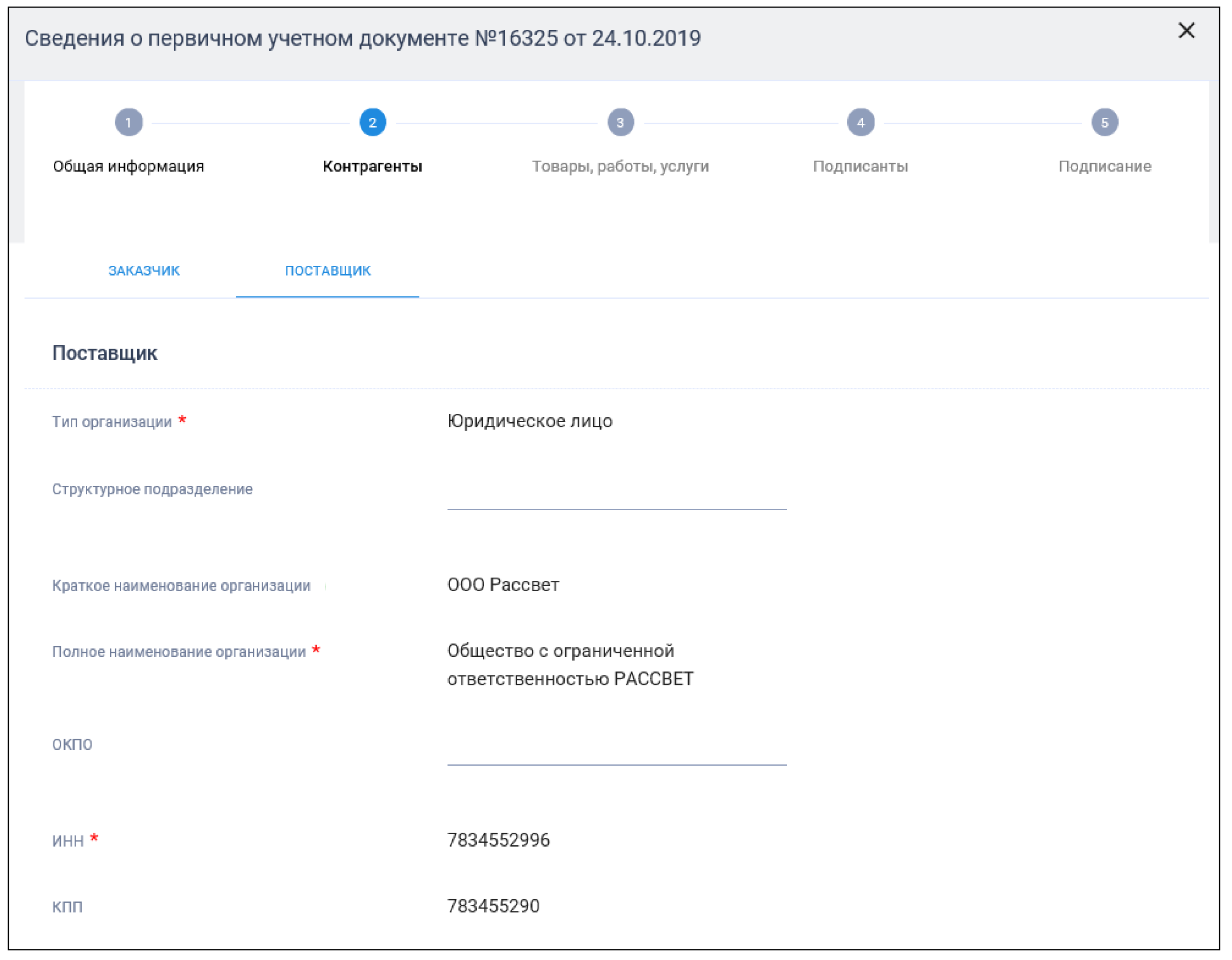1232x960 pixels.
Task: Click step 2 circle icon
Action: click(x=372, y=123)
